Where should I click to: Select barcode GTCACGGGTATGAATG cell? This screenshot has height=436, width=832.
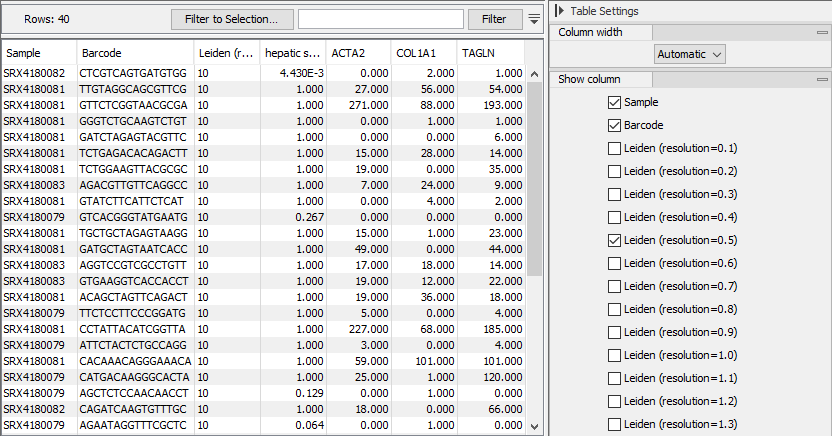[135, 217]
